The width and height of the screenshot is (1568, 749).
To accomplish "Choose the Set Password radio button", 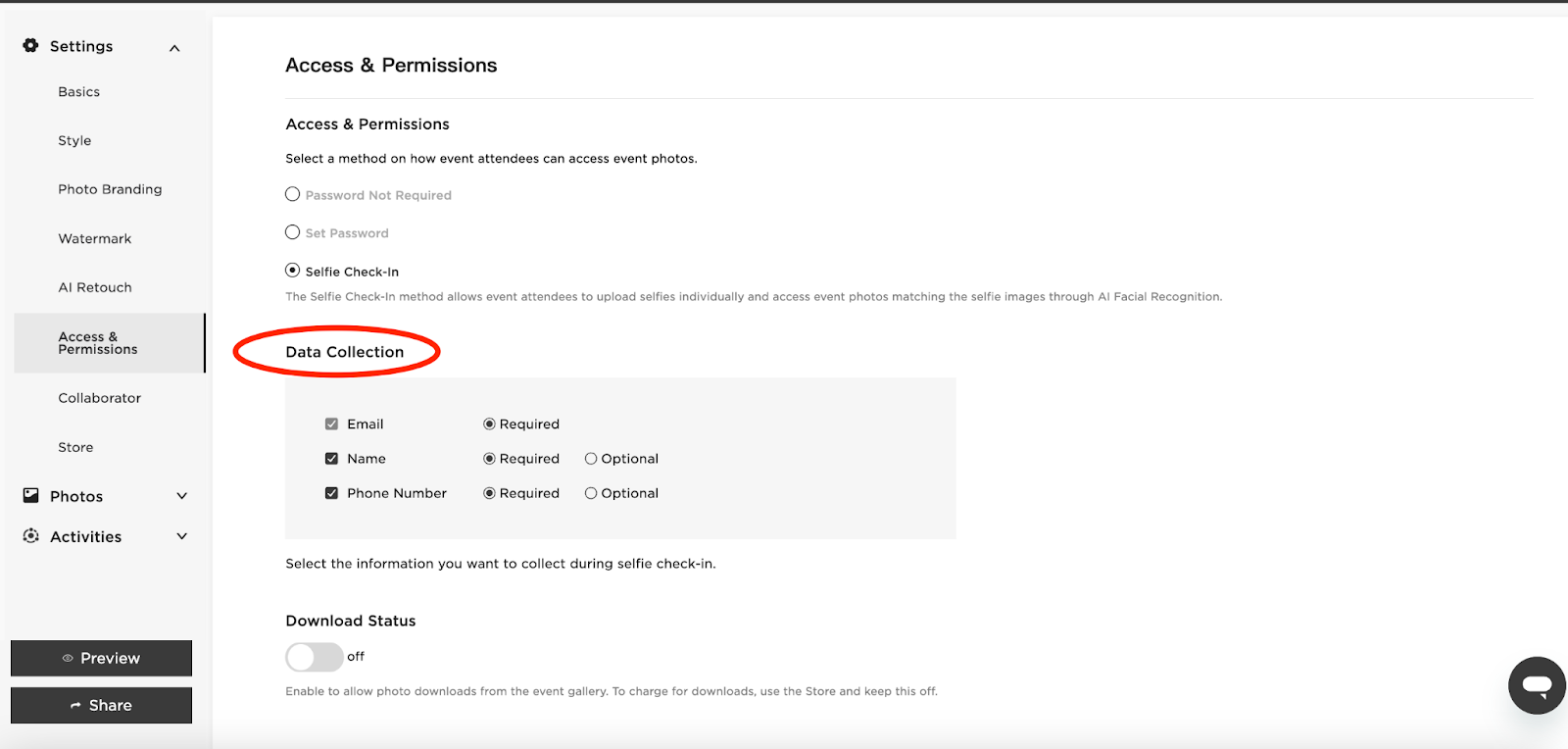I will pos(292,232).
